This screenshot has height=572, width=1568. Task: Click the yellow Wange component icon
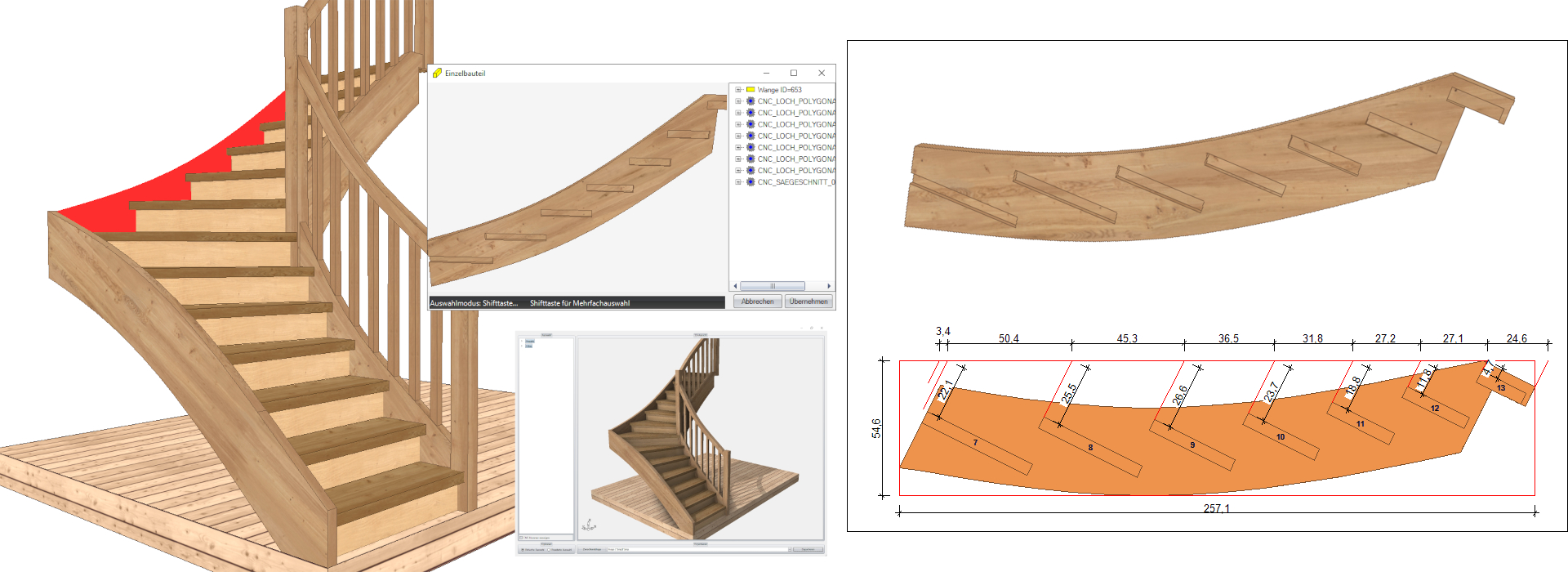click(751, 90)
